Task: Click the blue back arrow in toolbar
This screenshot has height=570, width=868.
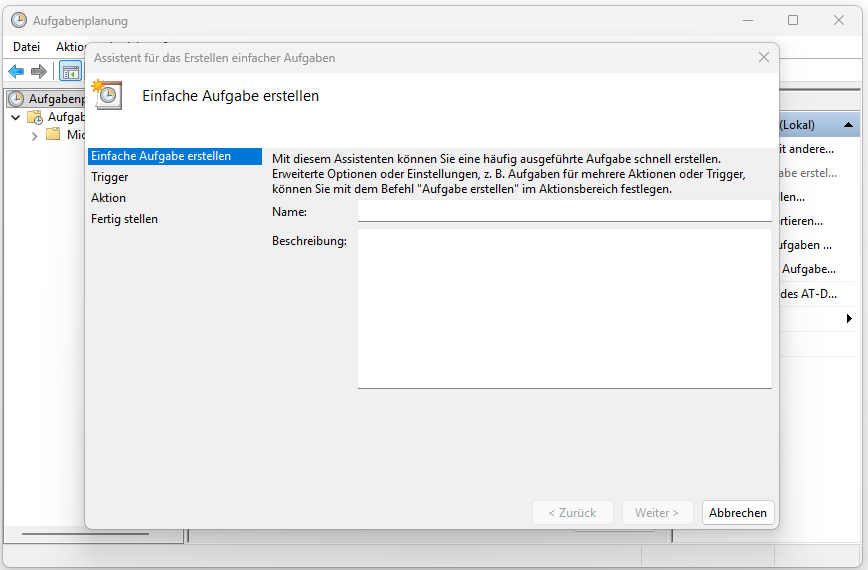Action: tap(16, 71)
